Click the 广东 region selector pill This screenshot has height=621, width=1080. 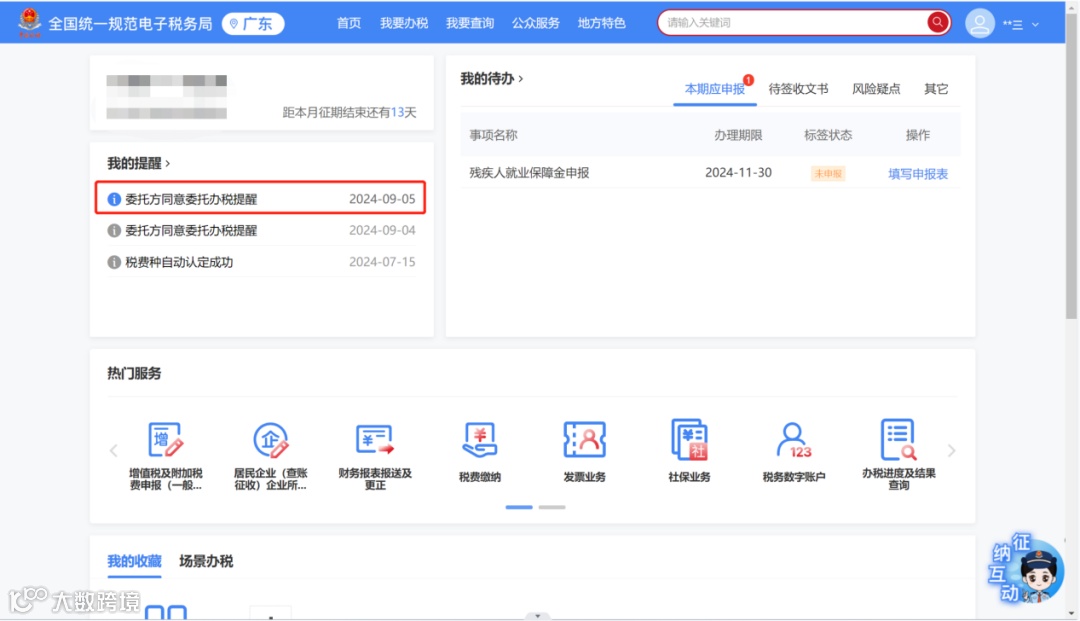[x=252, y=23]
